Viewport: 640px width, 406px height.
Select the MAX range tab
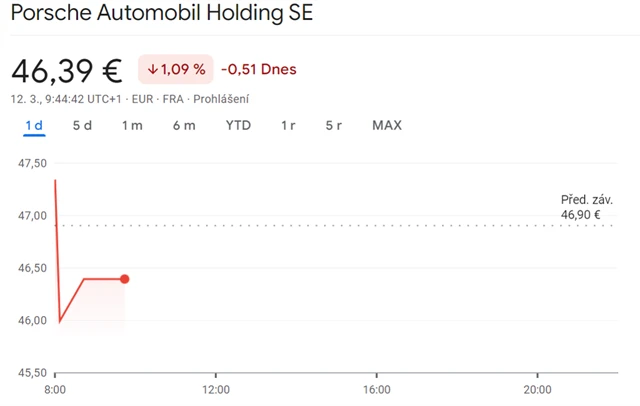[387, 126]
